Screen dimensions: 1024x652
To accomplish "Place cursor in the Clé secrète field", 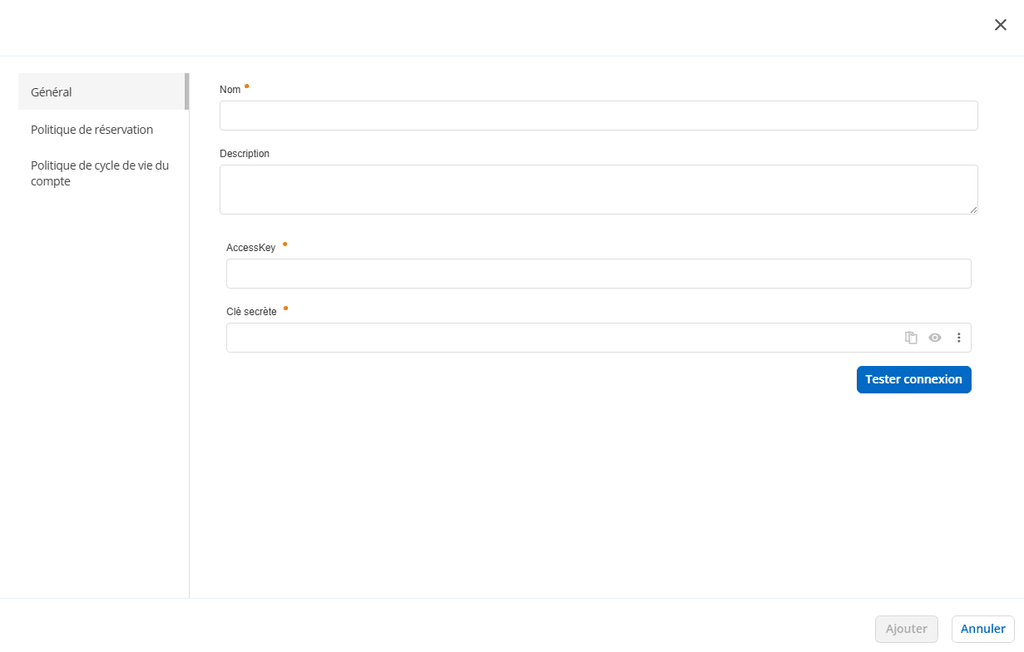I will point(550,337).
